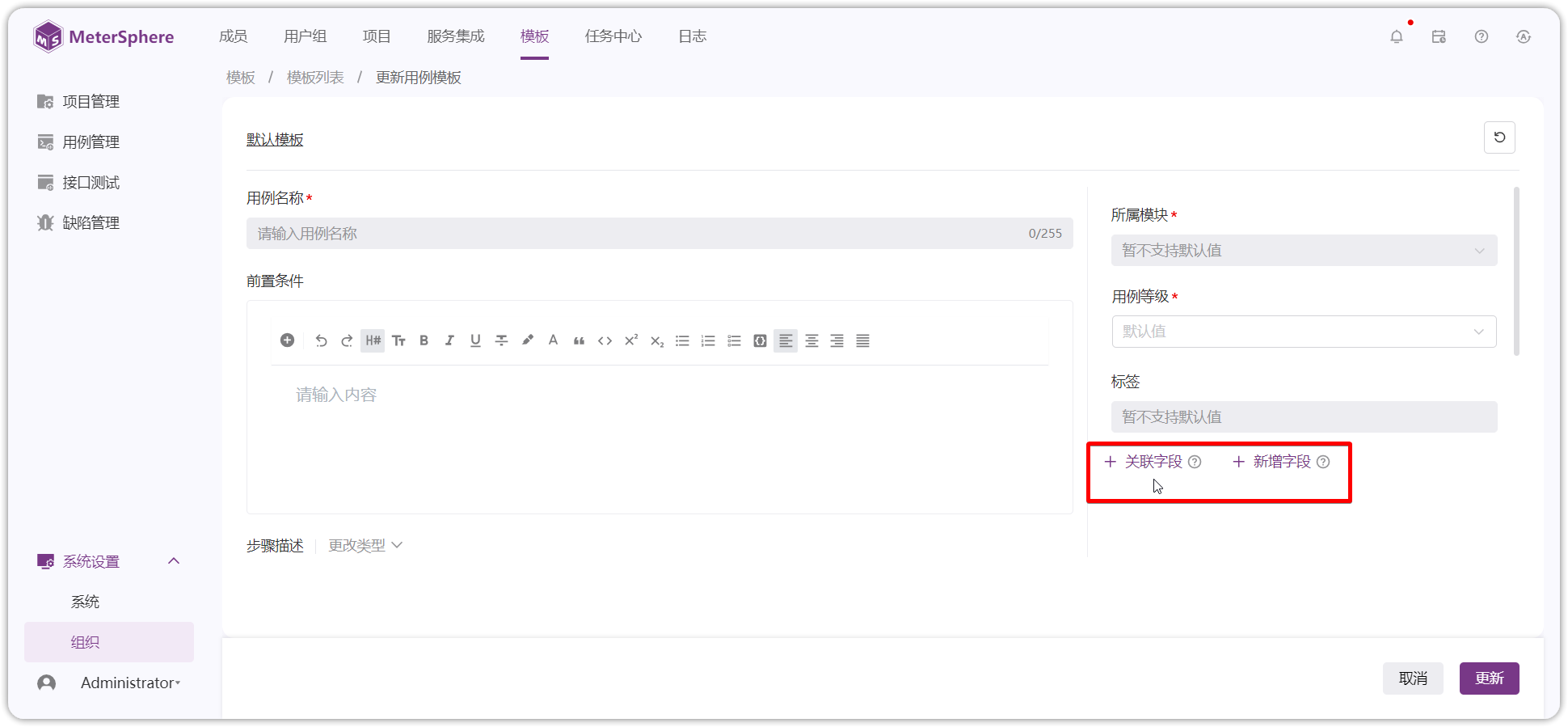Open the help icon in top bar
Image resolution: width=1568 pixels, height=727 pixels.
point(1482,36)
